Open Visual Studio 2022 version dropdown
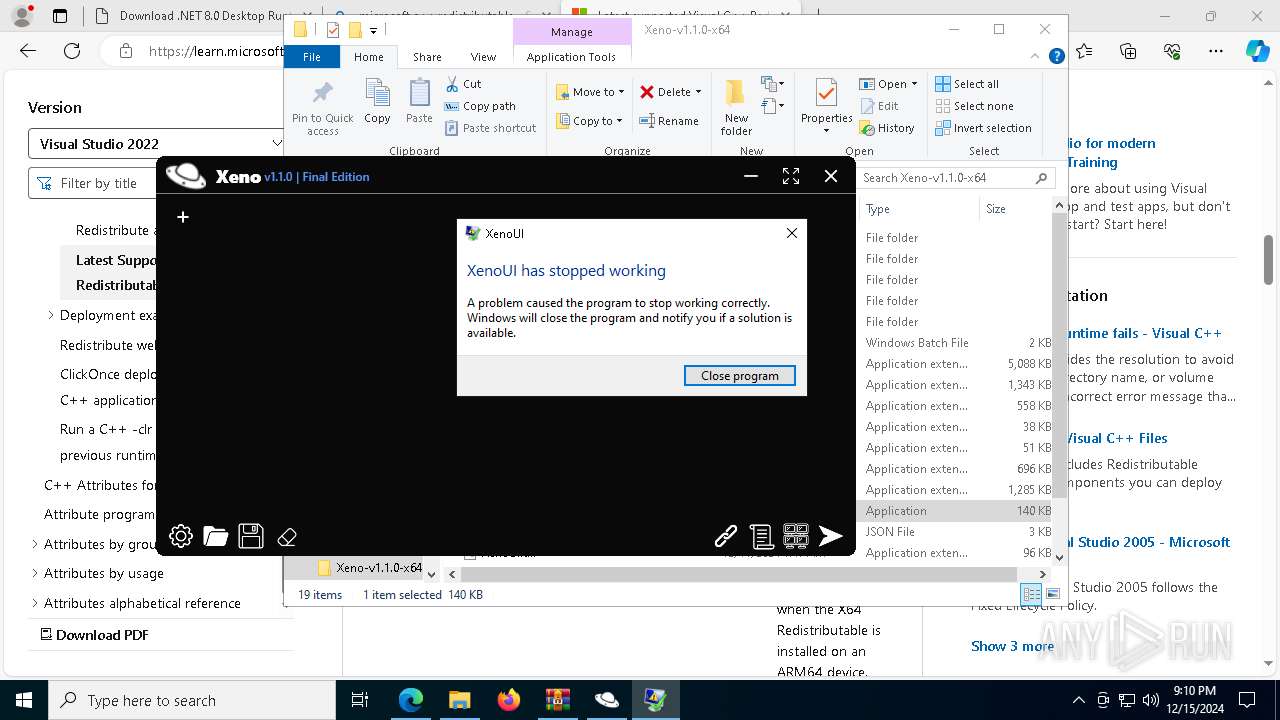 (160, 144)
